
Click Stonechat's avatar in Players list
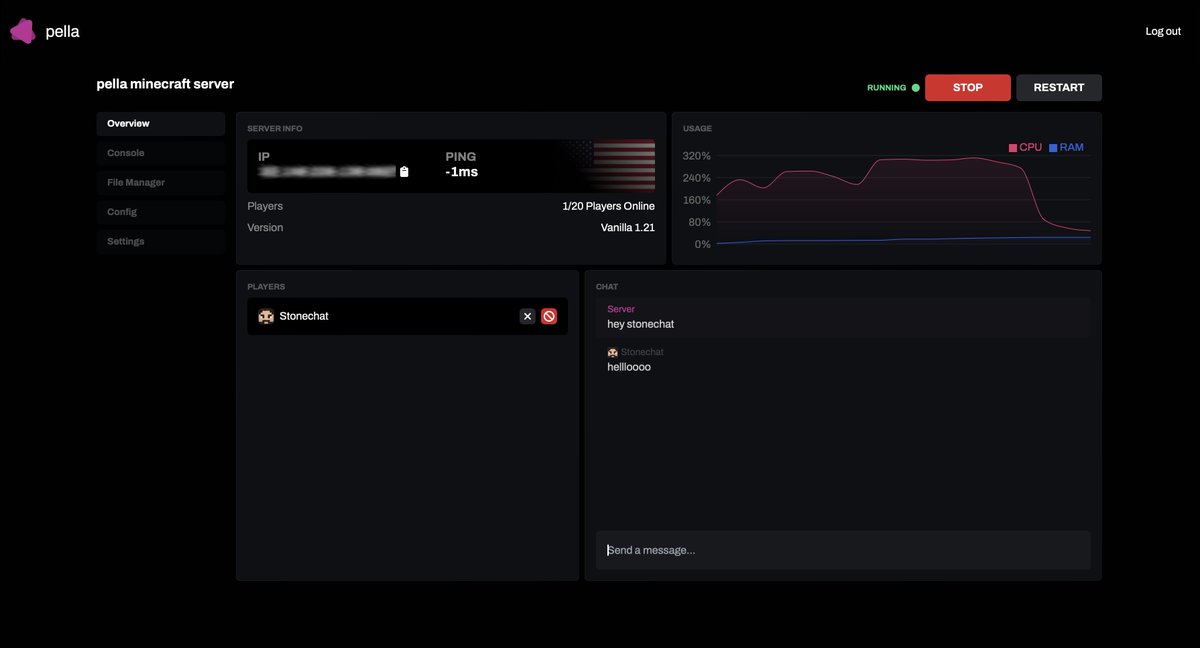266,316
